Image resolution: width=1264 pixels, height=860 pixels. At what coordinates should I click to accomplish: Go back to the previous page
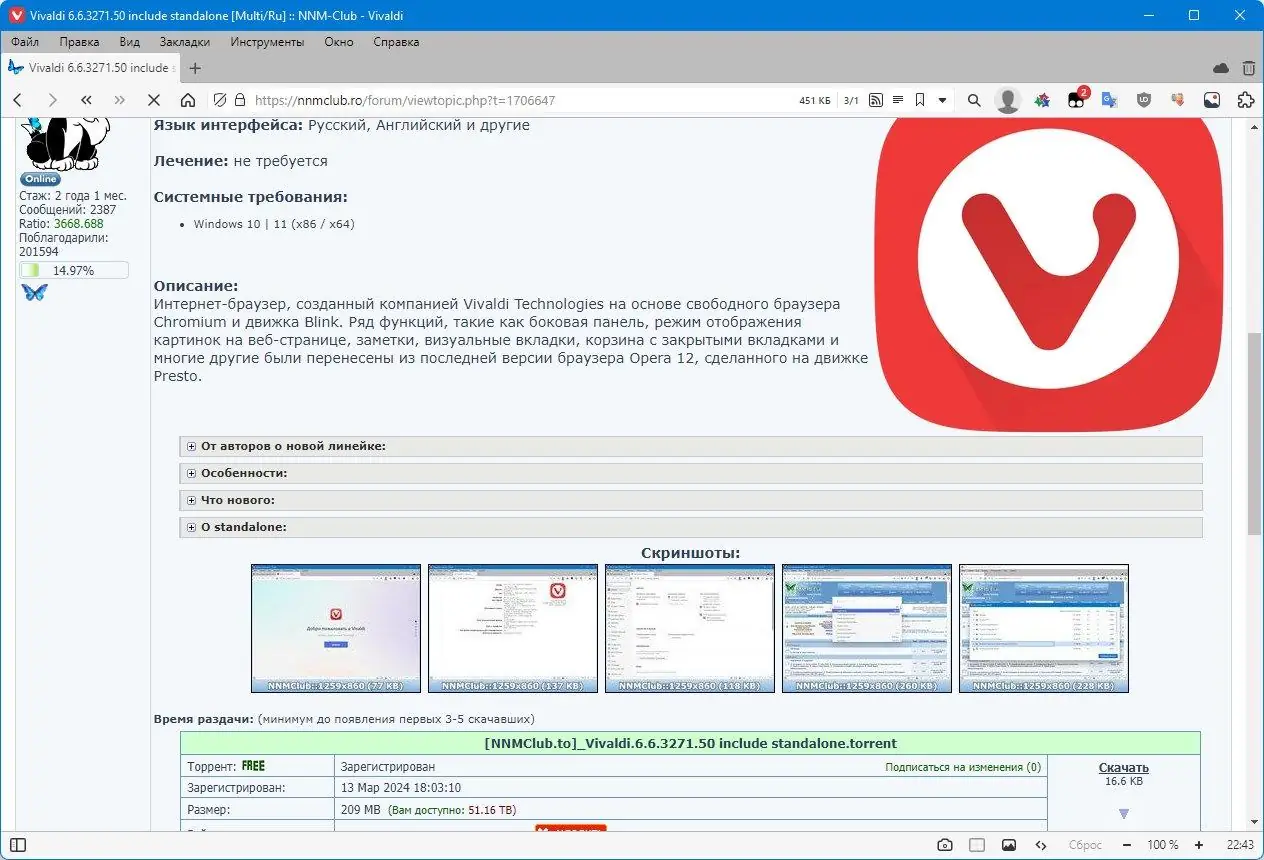click(x=18, y=100)
